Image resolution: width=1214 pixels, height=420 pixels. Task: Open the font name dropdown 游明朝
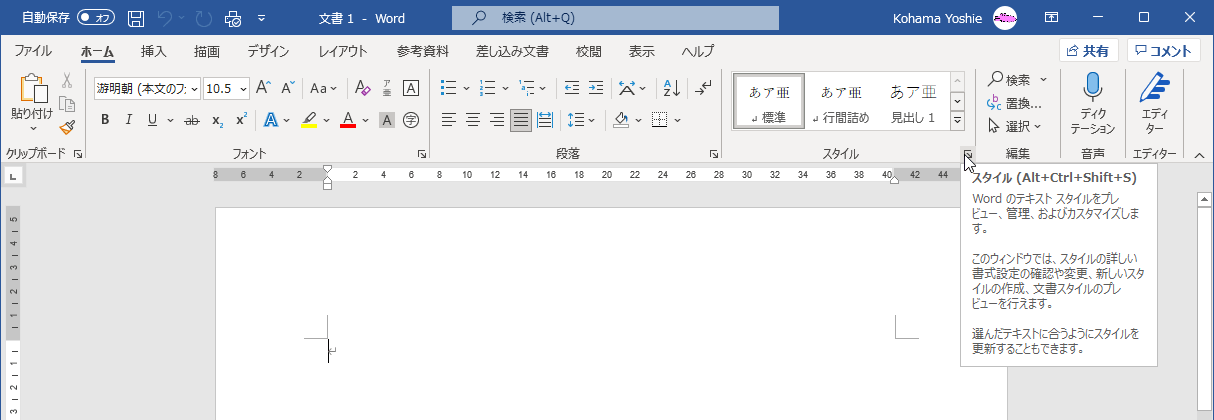coord(193,88)
